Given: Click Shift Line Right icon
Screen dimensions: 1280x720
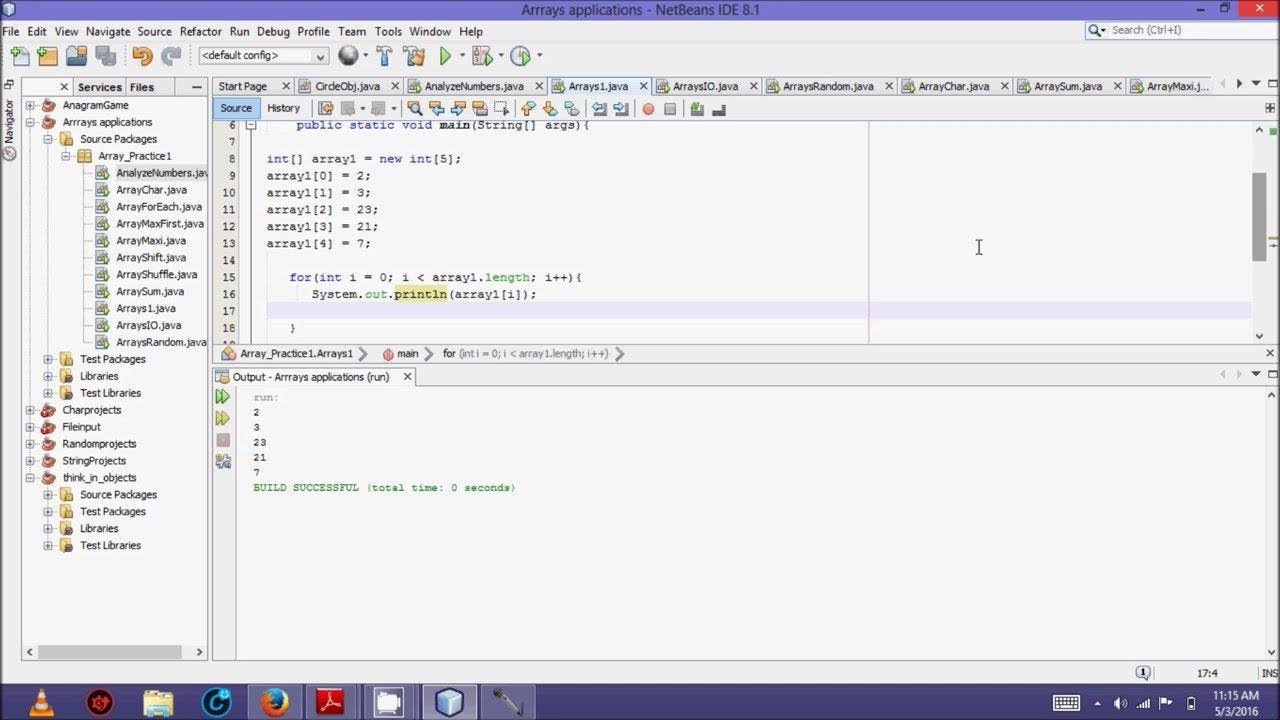Looking at the screenshot, I should [620, 108].
